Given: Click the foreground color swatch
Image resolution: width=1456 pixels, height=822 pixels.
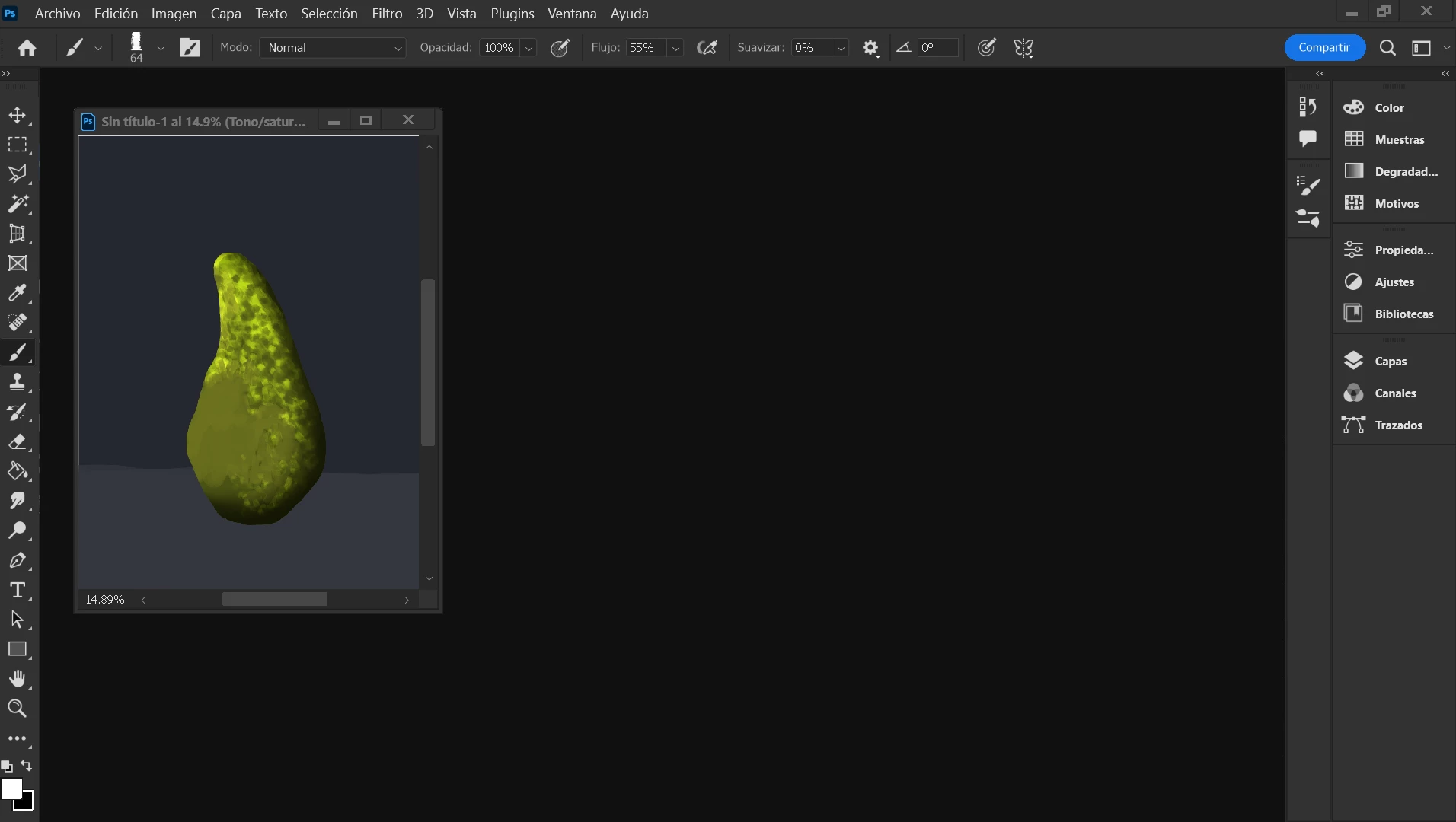Looking at the screenshot, I should click(11, 789).
